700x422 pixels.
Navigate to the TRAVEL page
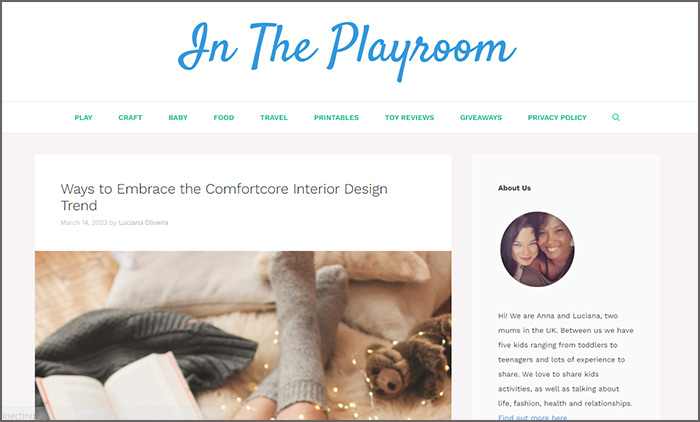click(x=274, y=117)
